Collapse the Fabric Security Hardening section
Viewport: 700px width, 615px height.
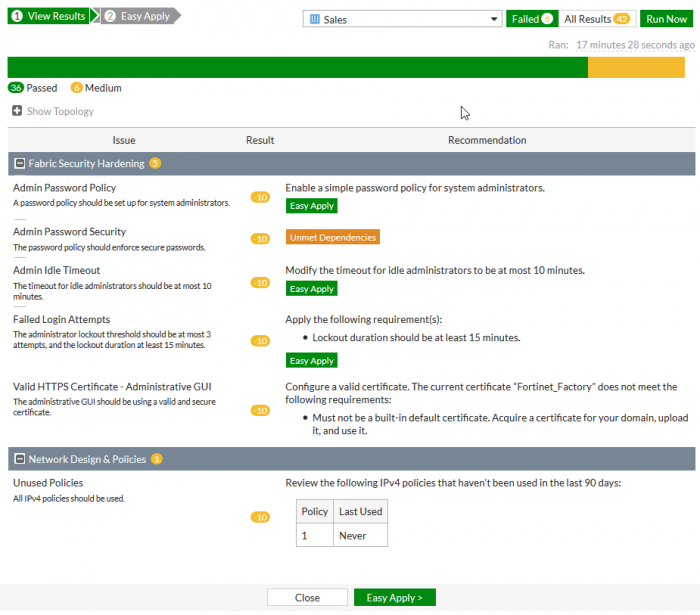pos(18,163)
